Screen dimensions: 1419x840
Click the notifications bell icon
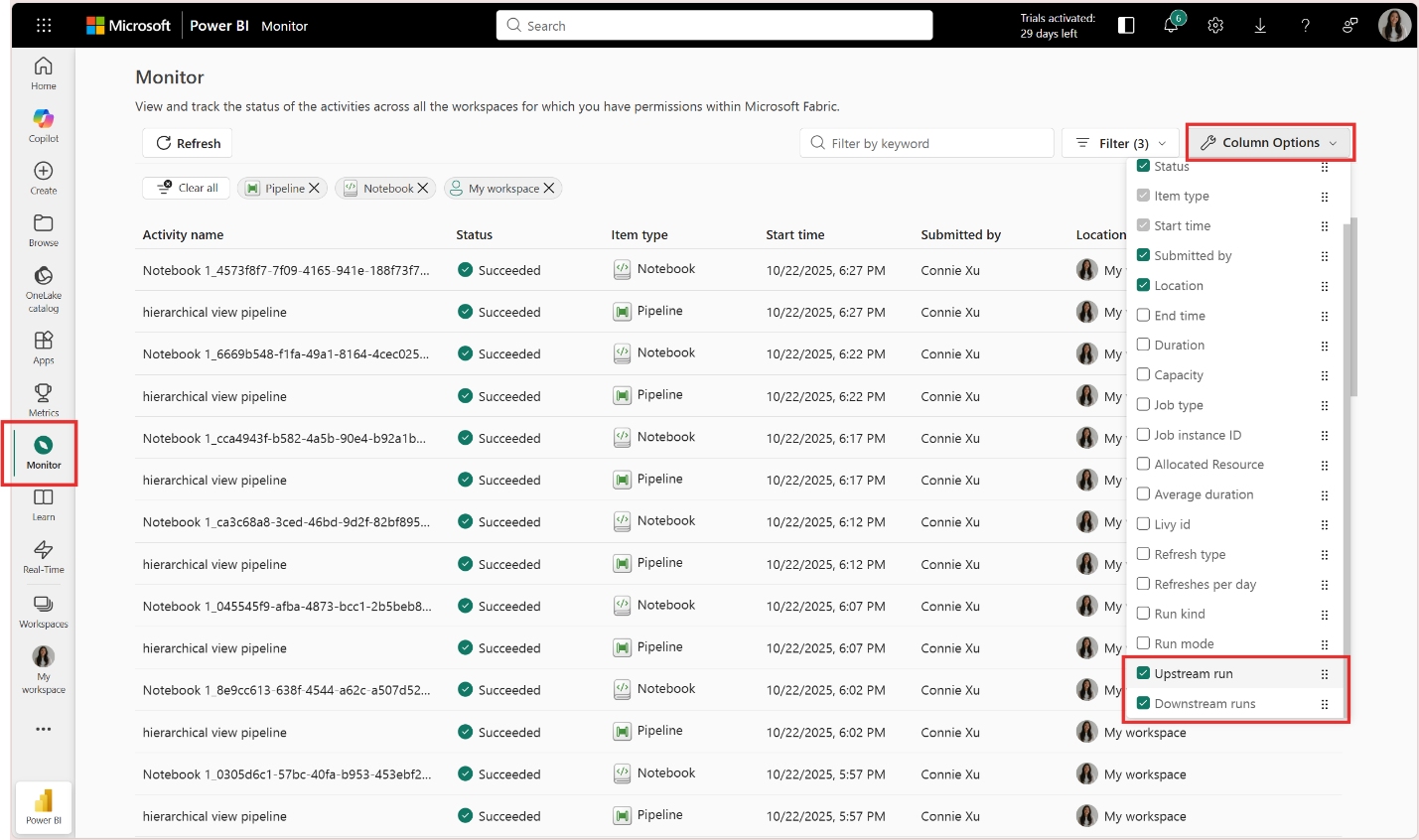tap(1171, 26)
